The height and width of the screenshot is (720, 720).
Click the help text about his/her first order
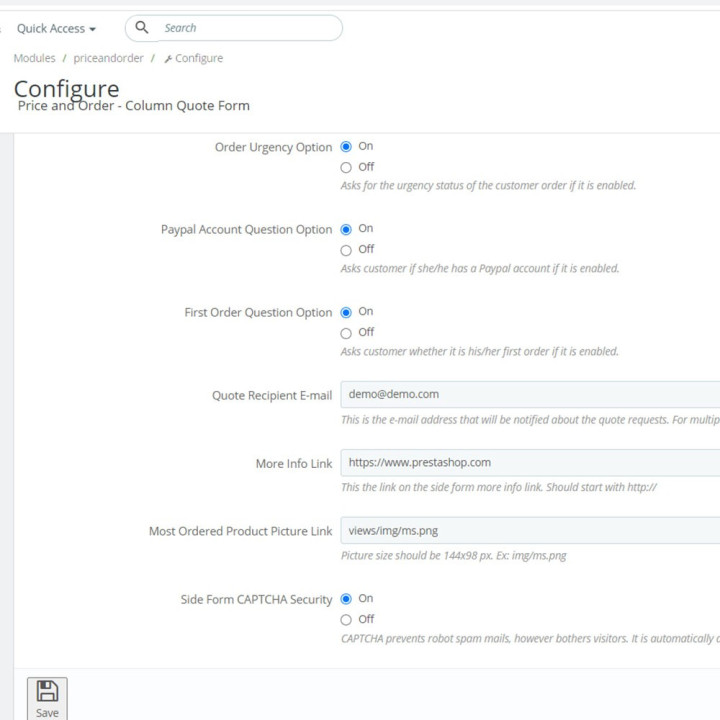479,351
